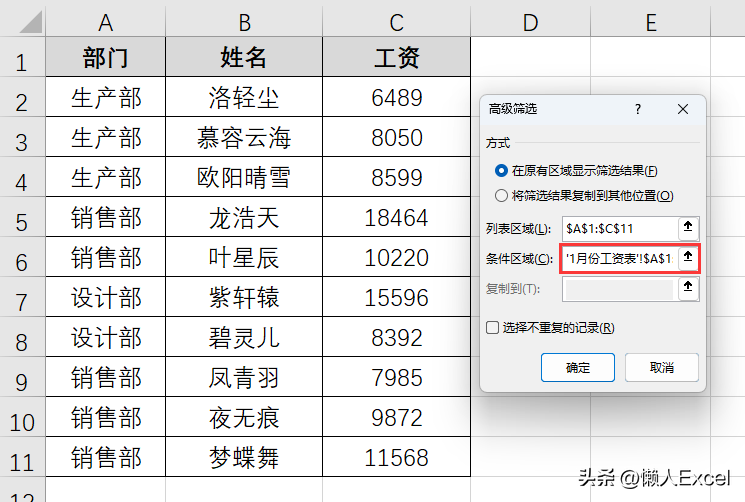Select salary cell 7985

pos(396,377)
